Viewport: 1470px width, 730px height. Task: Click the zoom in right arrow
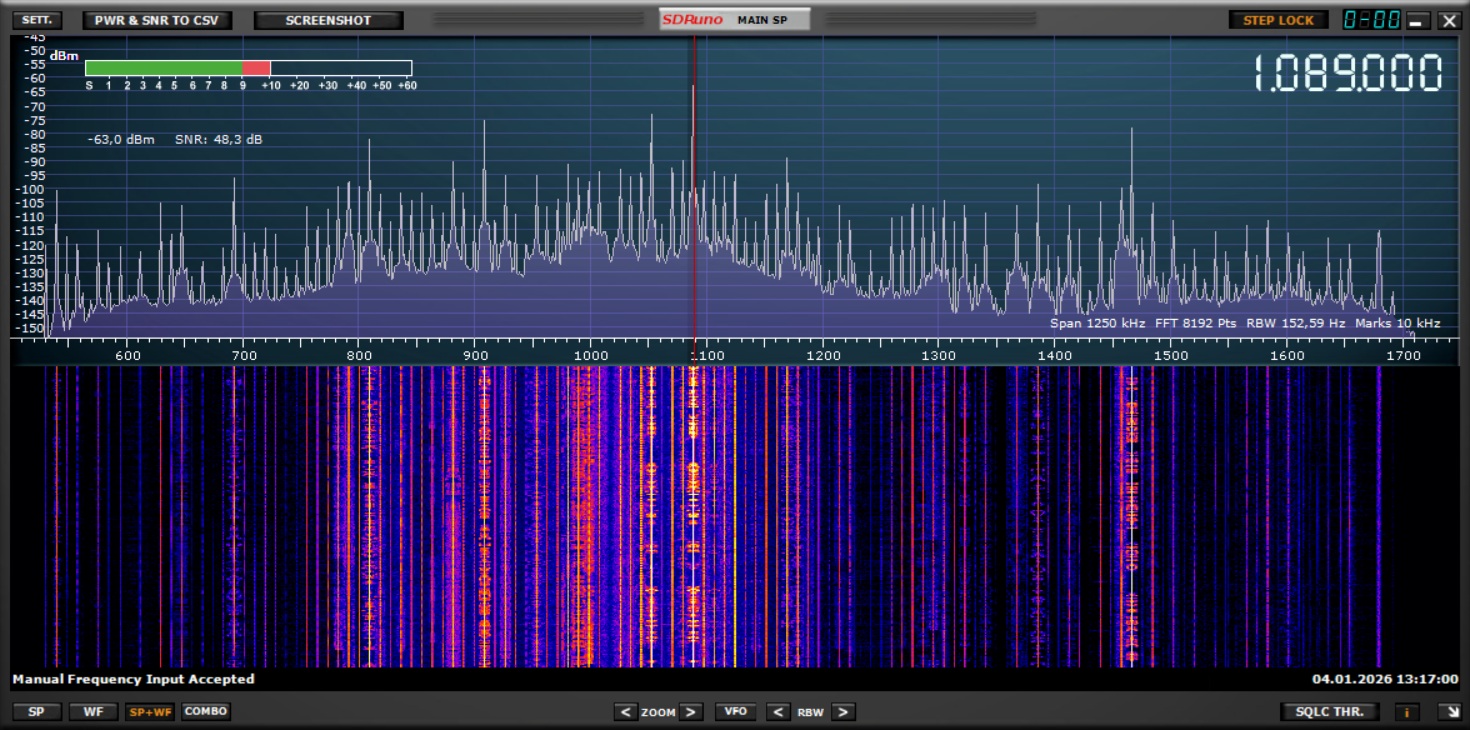(x=691, y=712)
